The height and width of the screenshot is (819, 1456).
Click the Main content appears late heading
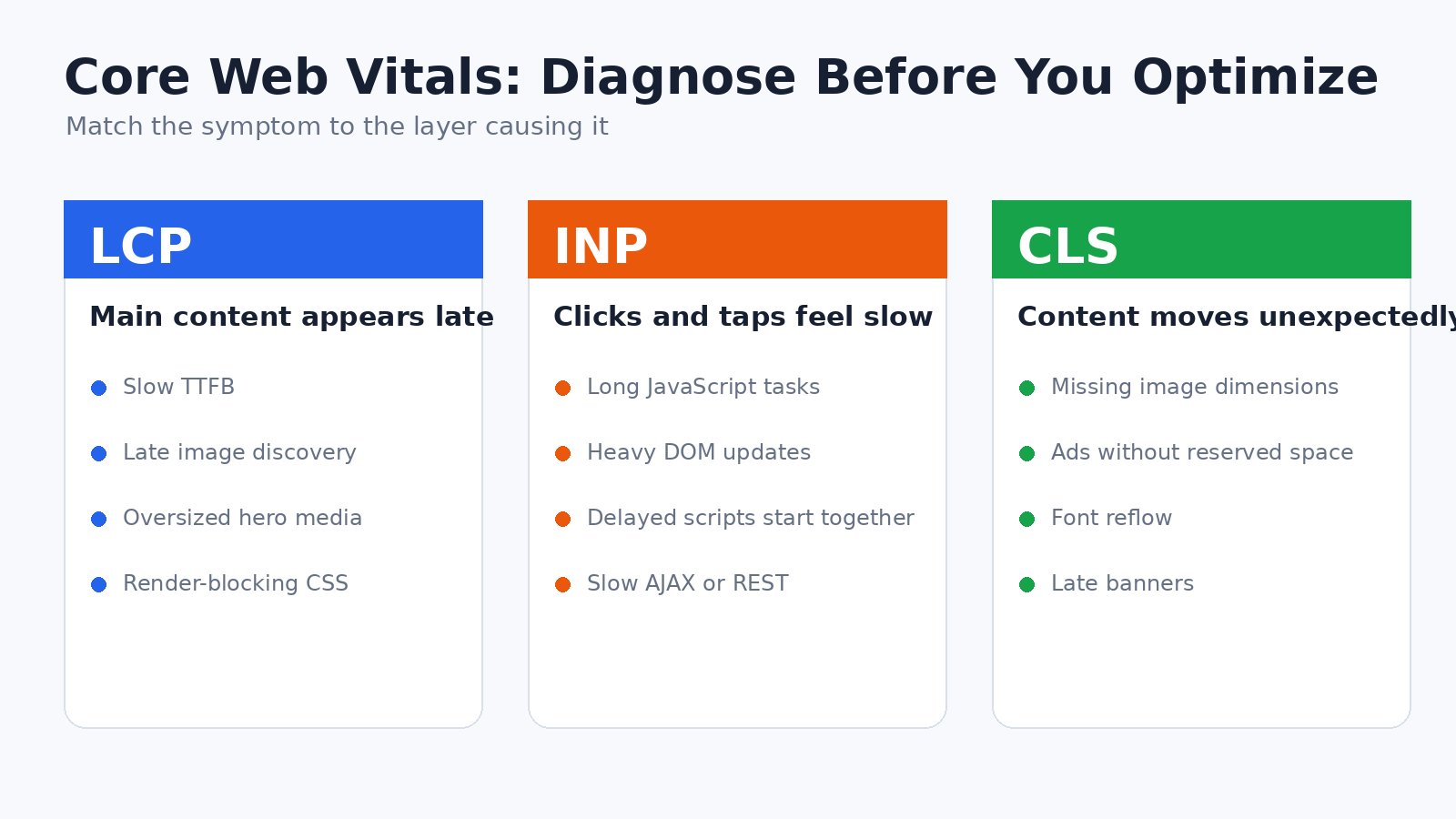click(x=291, y=317)
